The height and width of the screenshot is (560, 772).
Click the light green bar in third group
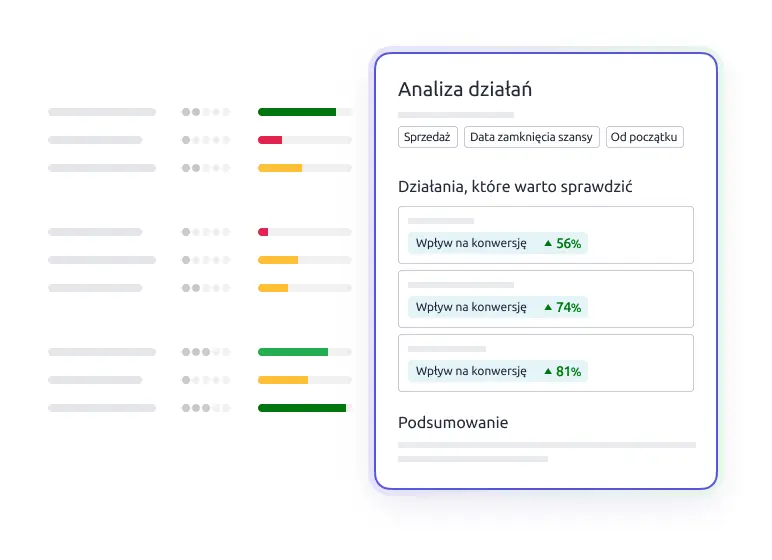(293, 352)
